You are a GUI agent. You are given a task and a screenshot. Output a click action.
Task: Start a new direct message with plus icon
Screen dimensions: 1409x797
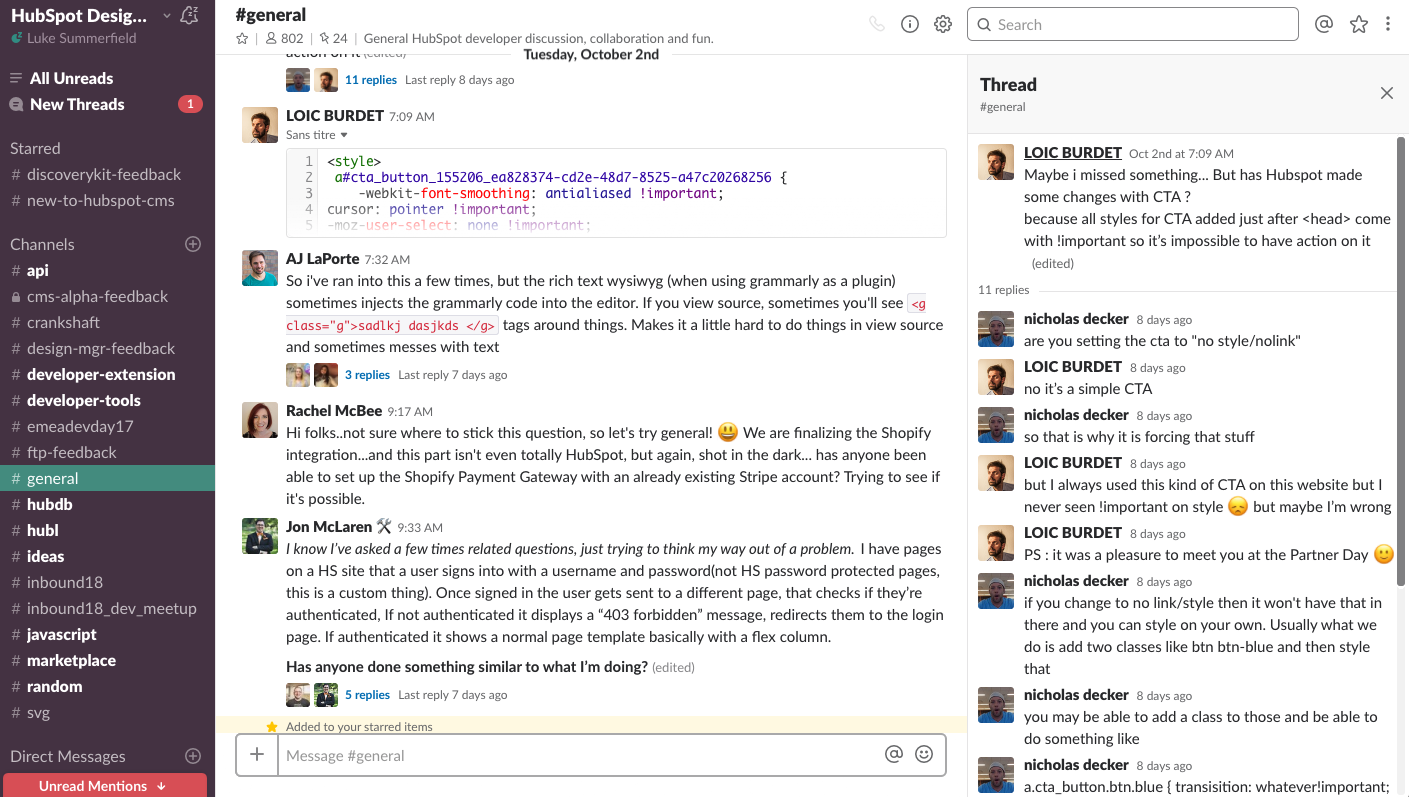193,756
